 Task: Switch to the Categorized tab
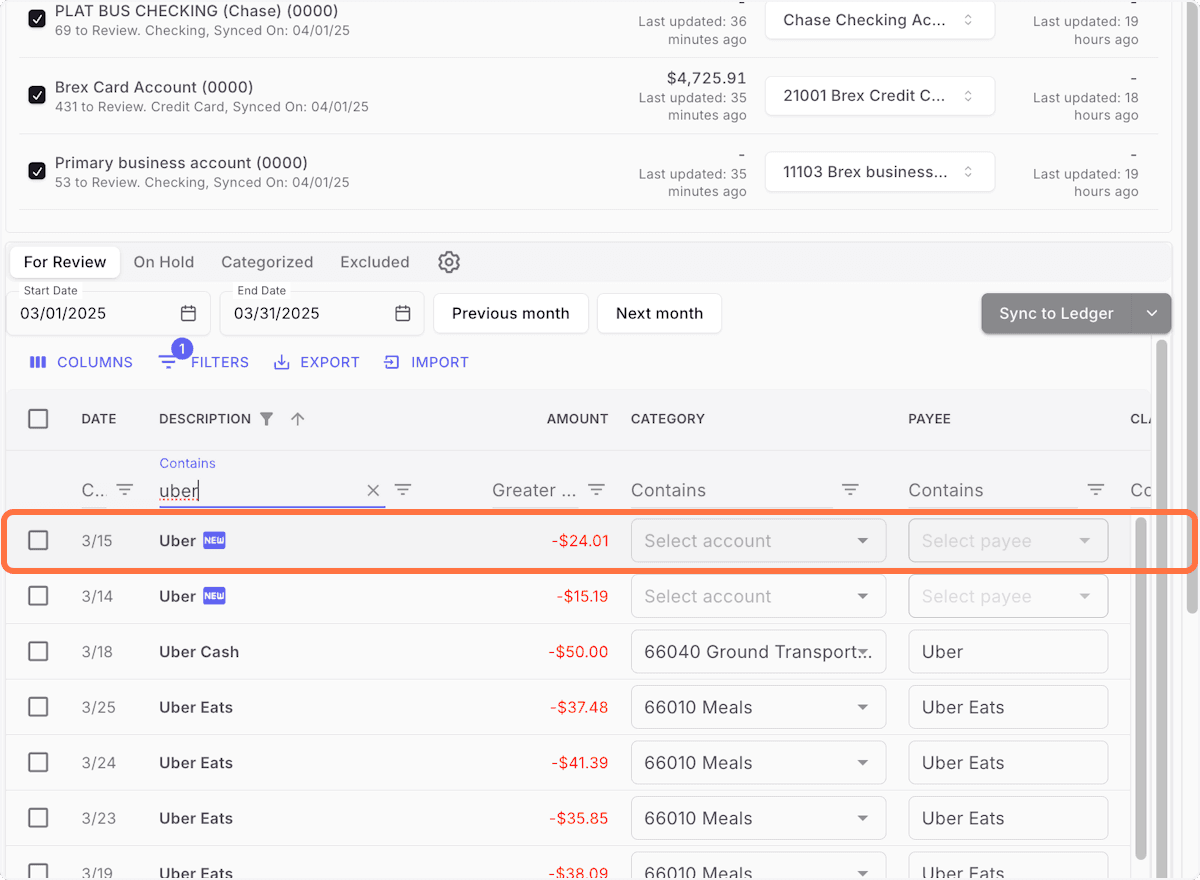click(267, 261)
